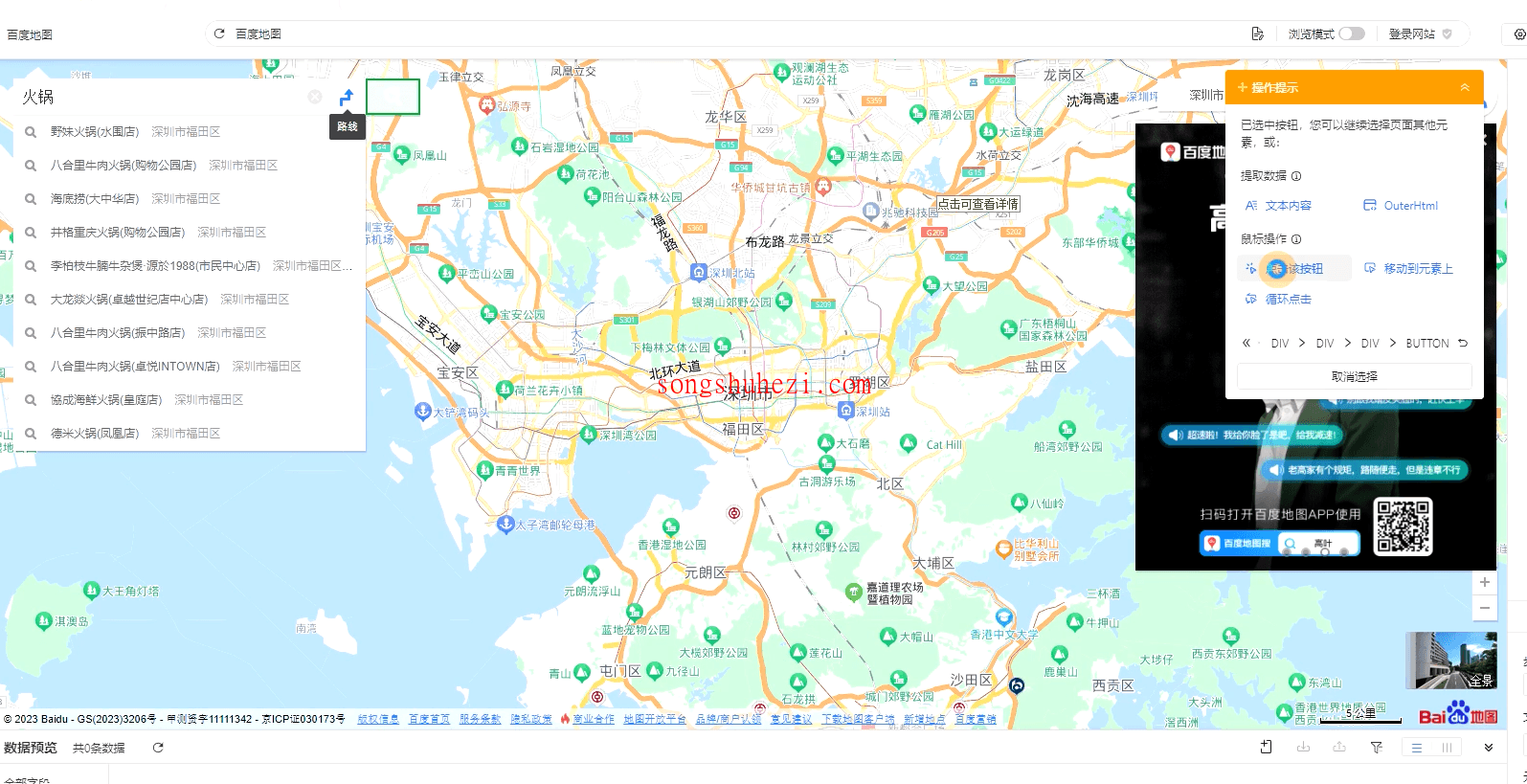Open the 地图开放平台 footer link
The image size is (1527, 784).
click(655, 719)
